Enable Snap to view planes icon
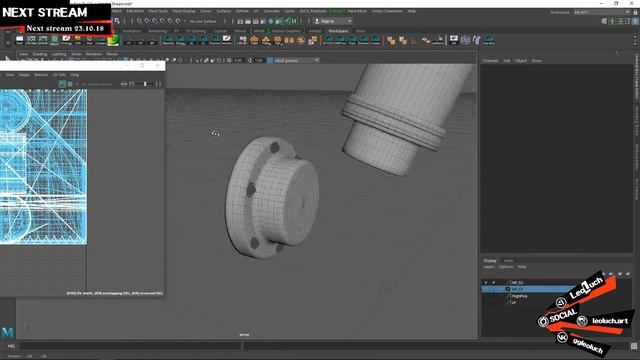Screen dimensions: 640x360 pos(170,21)
